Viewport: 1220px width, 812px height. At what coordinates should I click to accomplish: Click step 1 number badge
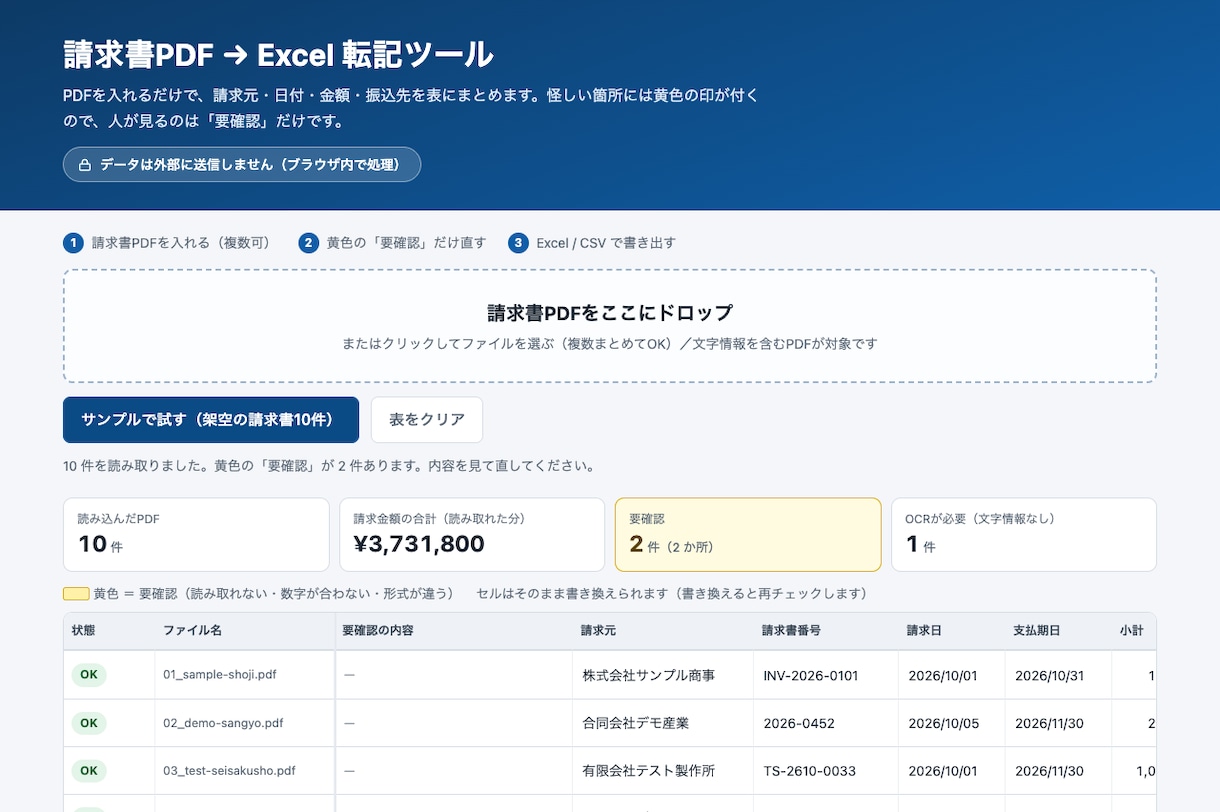[x=73, y=243]
